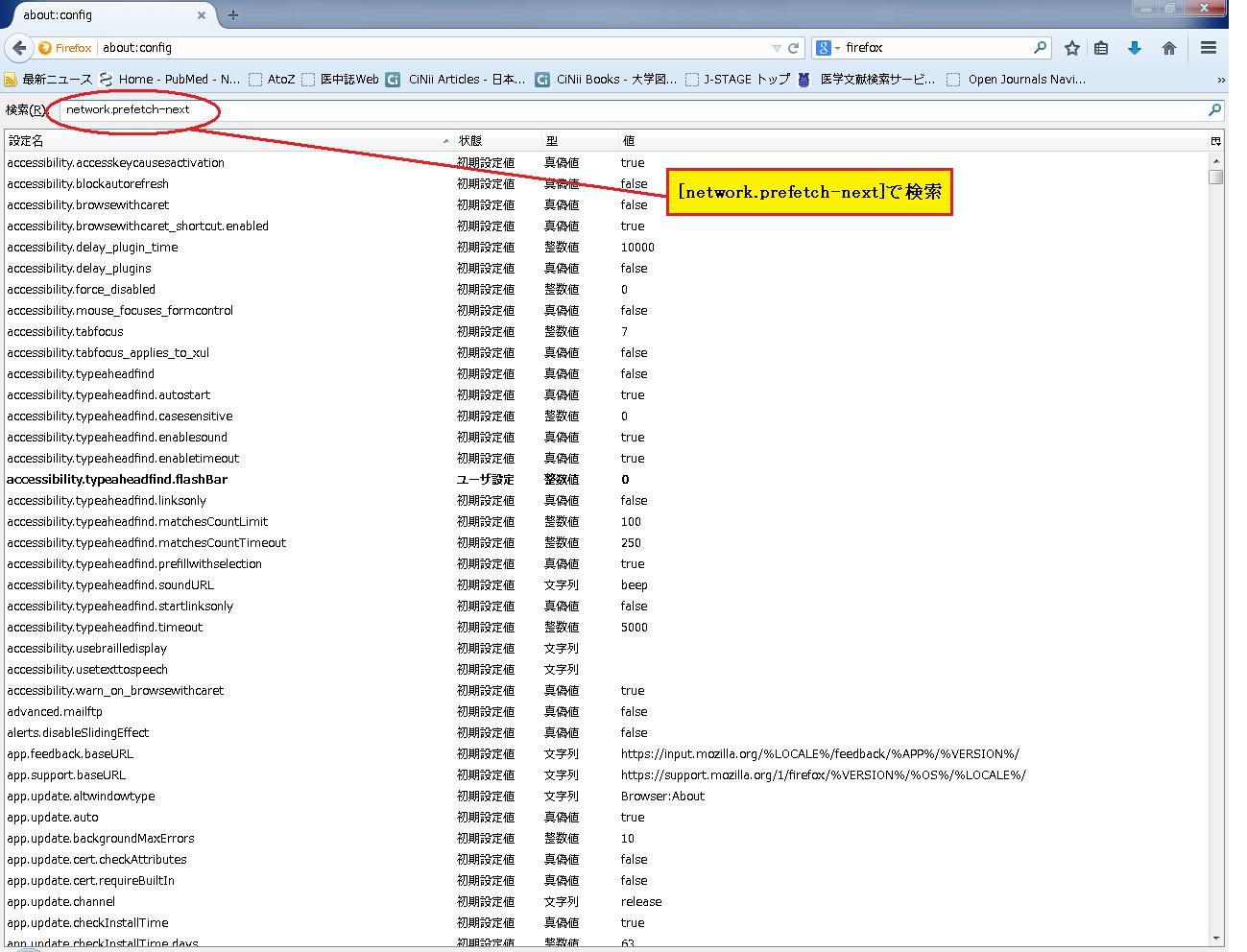Select accessibility.force_disabled preference
This screenshot has width=1247, height=952.
(x=606, y=290)
